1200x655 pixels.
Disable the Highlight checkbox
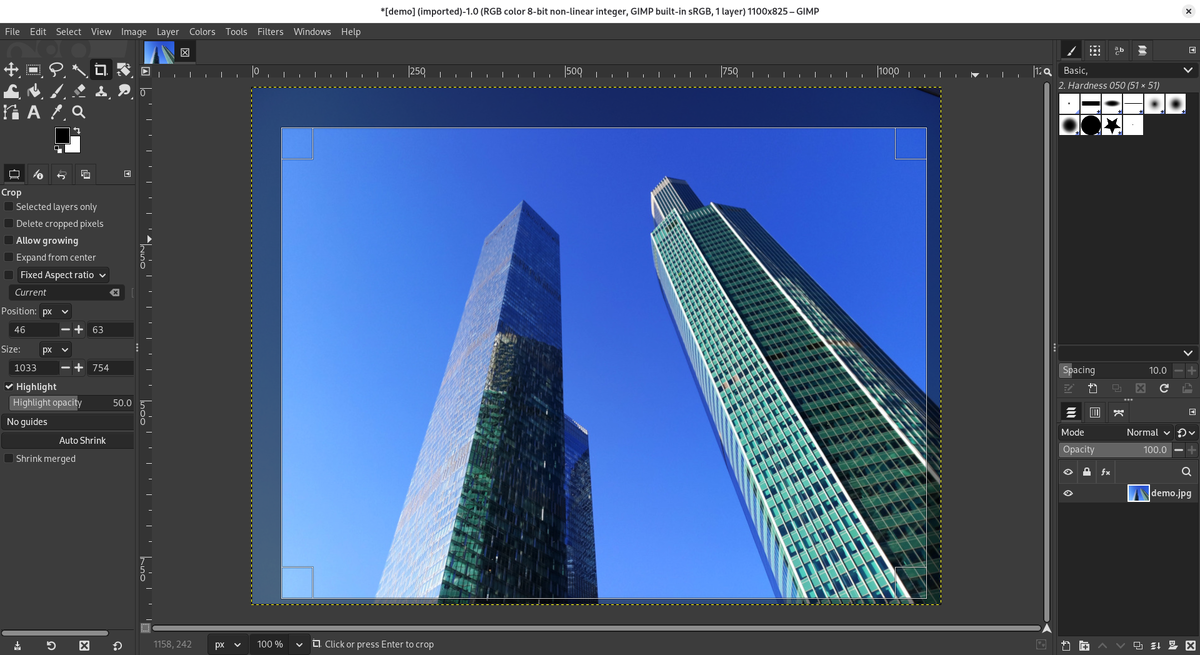click(10, 387)
